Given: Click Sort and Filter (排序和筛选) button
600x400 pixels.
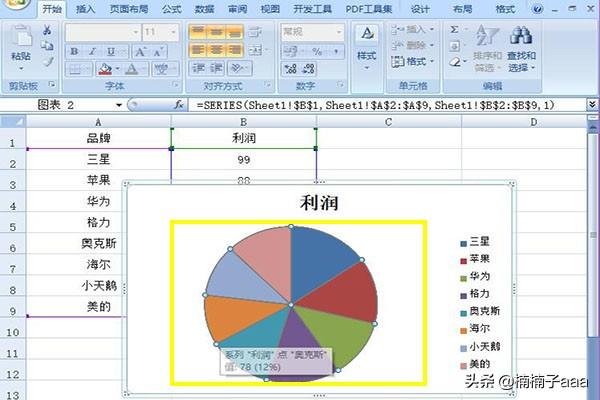Looking at the screenshot, I should click(488, 48).
